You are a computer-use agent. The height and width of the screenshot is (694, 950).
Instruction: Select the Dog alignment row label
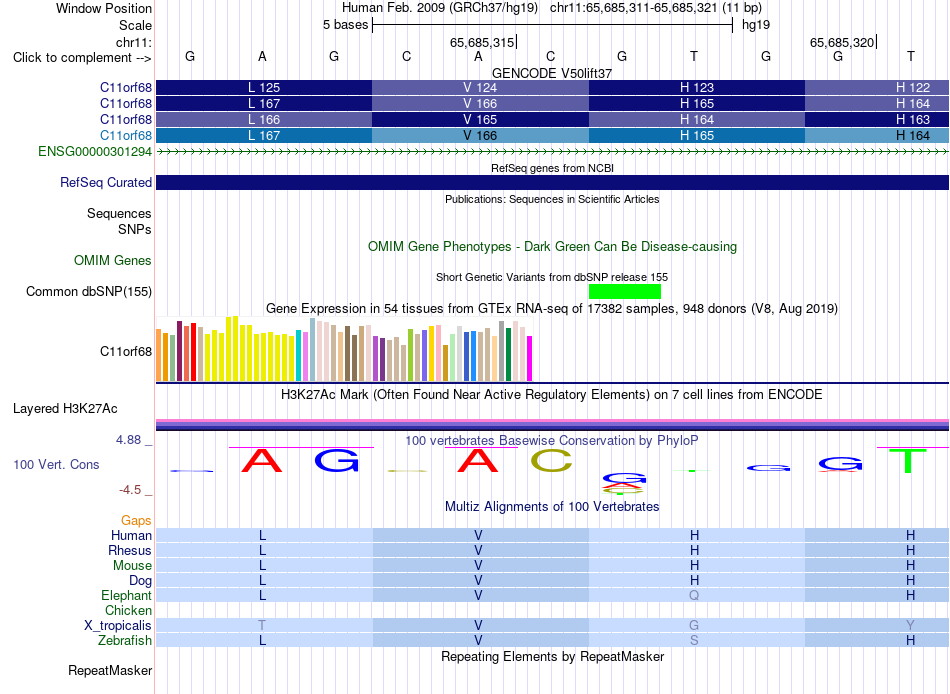click(x=140, y=581)
